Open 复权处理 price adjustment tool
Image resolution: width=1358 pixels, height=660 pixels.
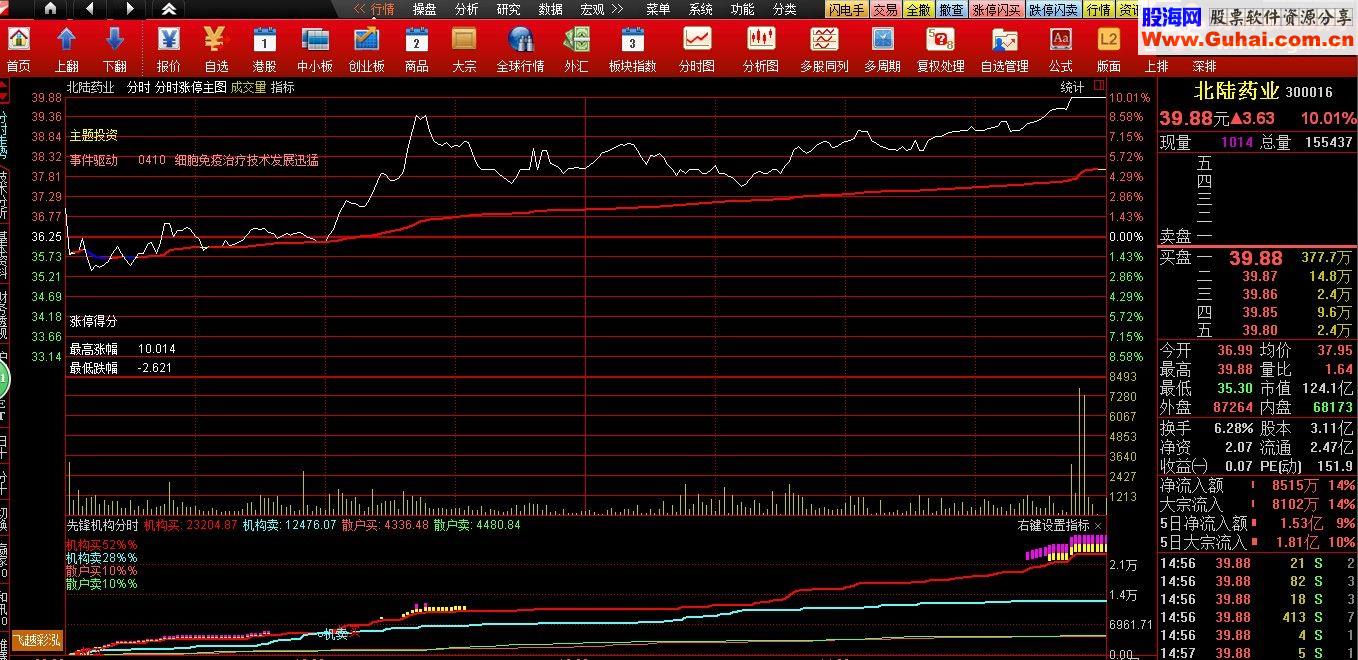(x=940, y=49)
